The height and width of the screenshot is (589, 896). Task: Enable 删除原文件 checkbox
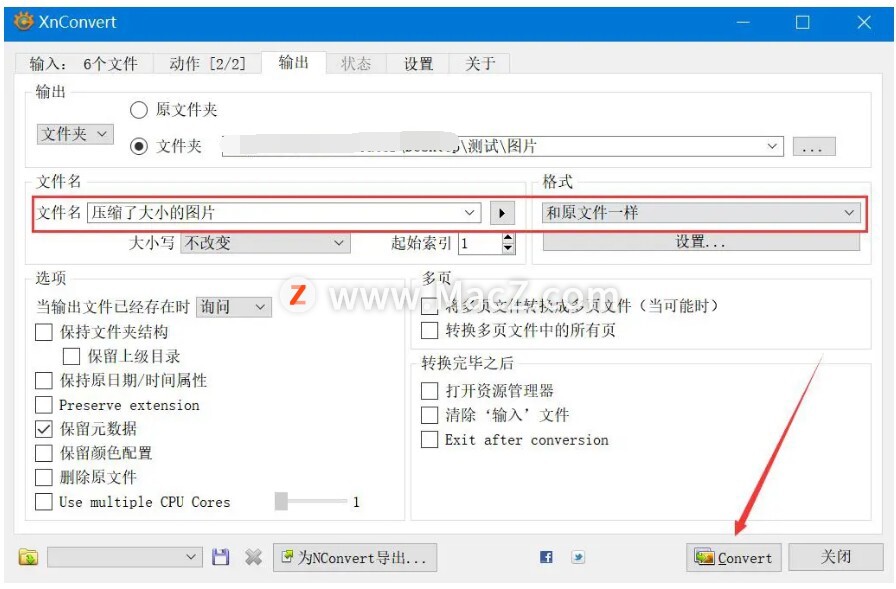pyautogui.click(x=44, y=477)
